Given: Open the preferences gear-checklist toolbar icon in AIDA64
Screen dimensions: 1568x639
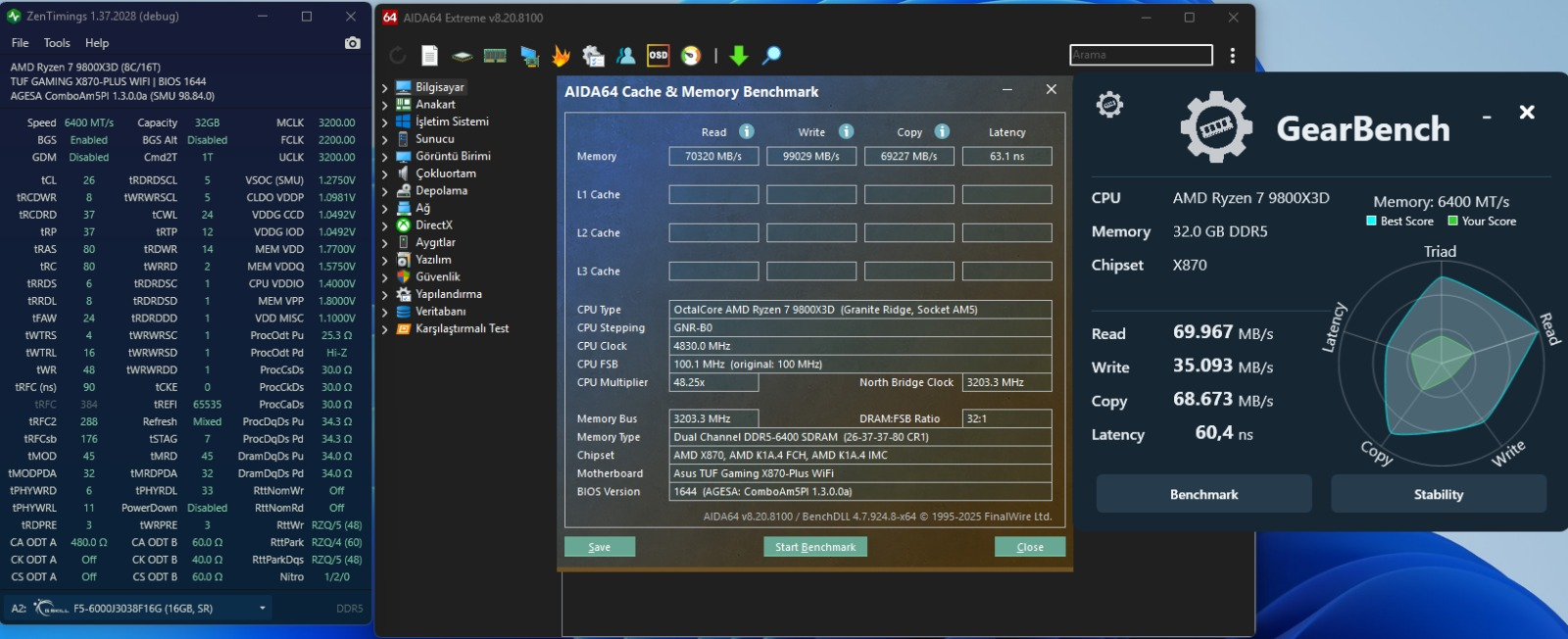Looking at the screenshot, I should (593, 56).
